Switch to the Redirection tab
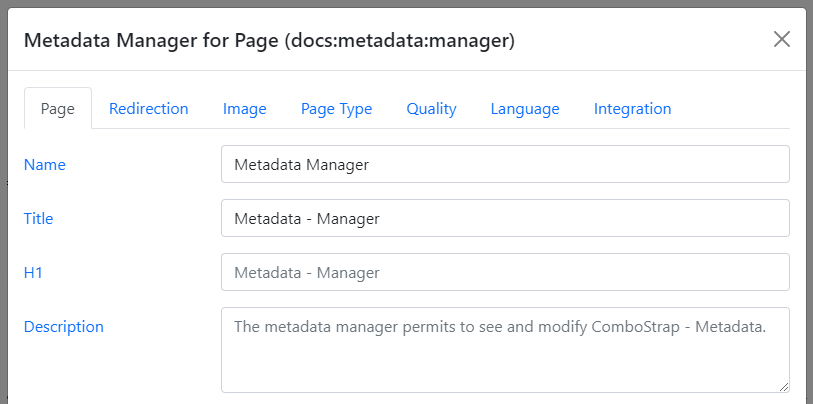 click(x=148, y=109)
